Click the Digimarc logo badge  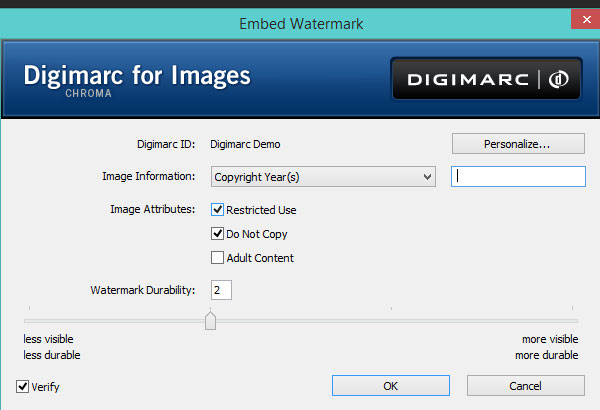click(x=486, y=79)
